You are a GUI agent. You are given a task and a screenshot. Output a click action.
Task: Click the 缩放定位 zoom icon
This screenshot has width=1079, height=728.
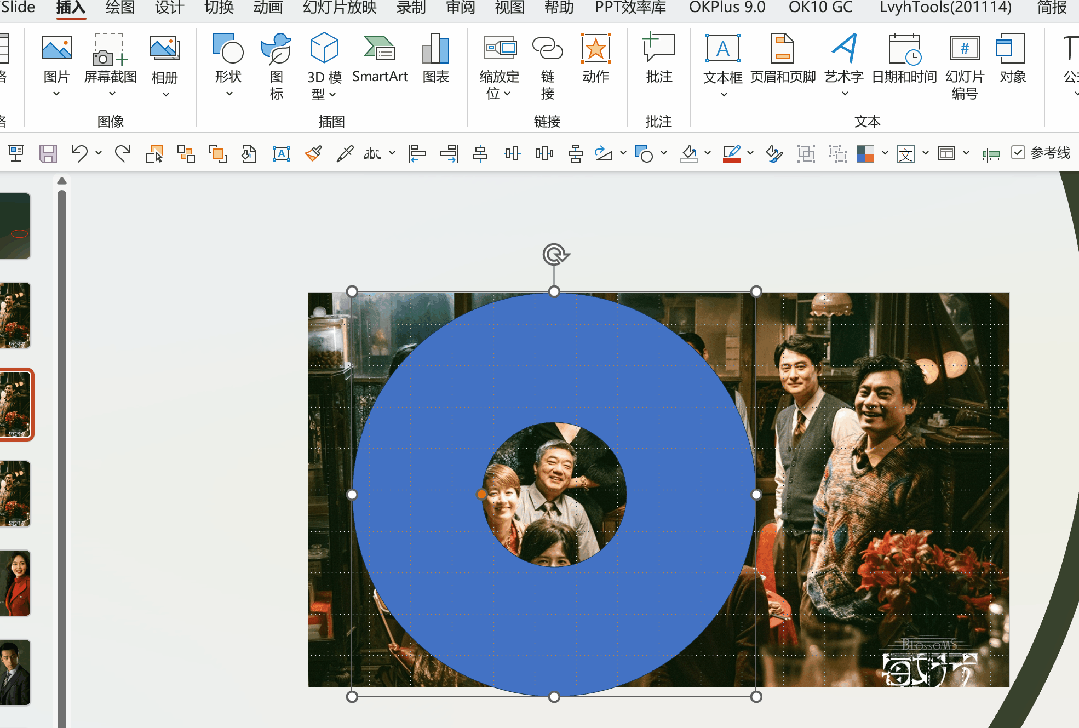500,48
